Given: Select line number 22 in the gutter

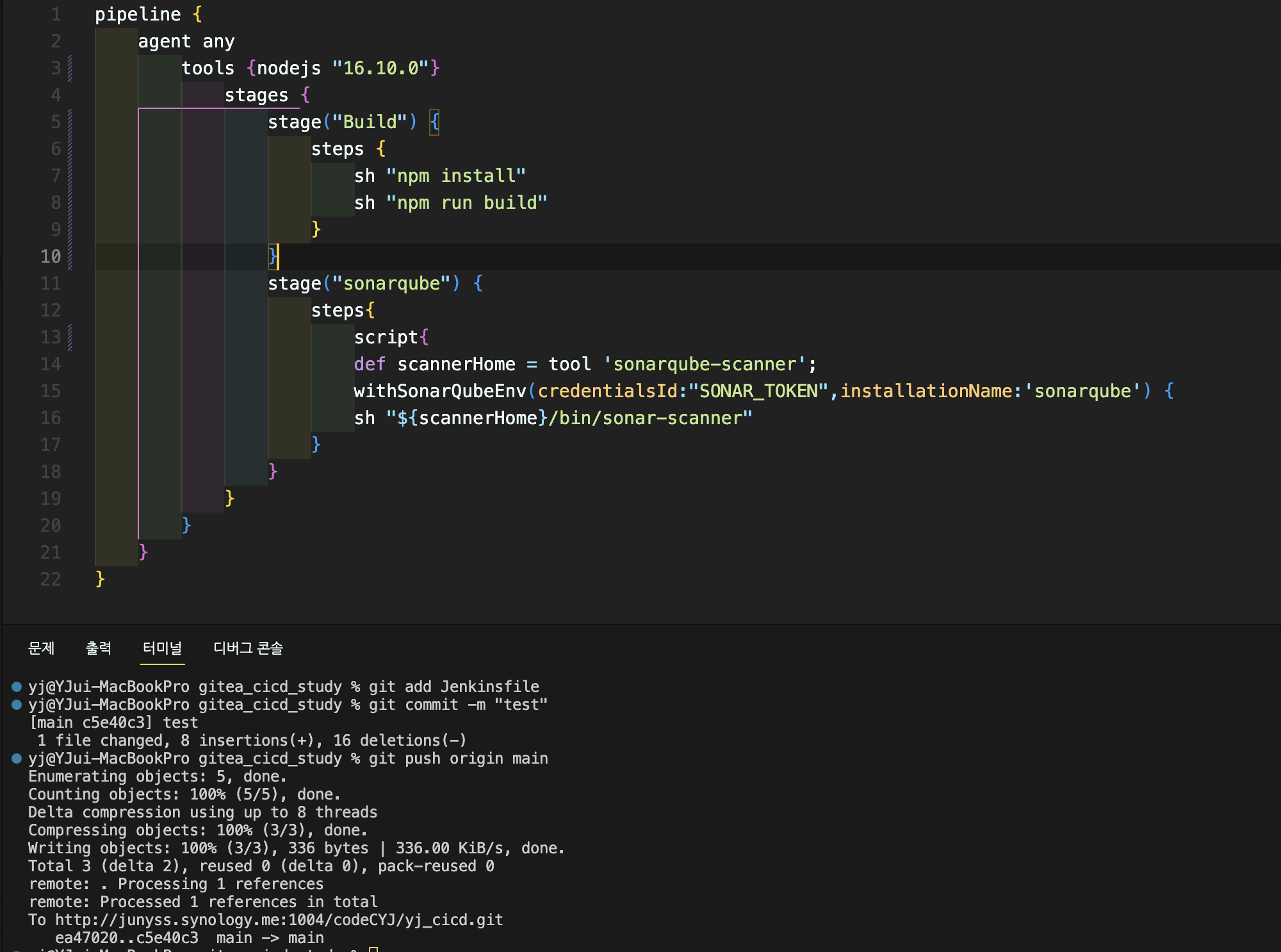Looking at the screenshot, I should [51, 580].
